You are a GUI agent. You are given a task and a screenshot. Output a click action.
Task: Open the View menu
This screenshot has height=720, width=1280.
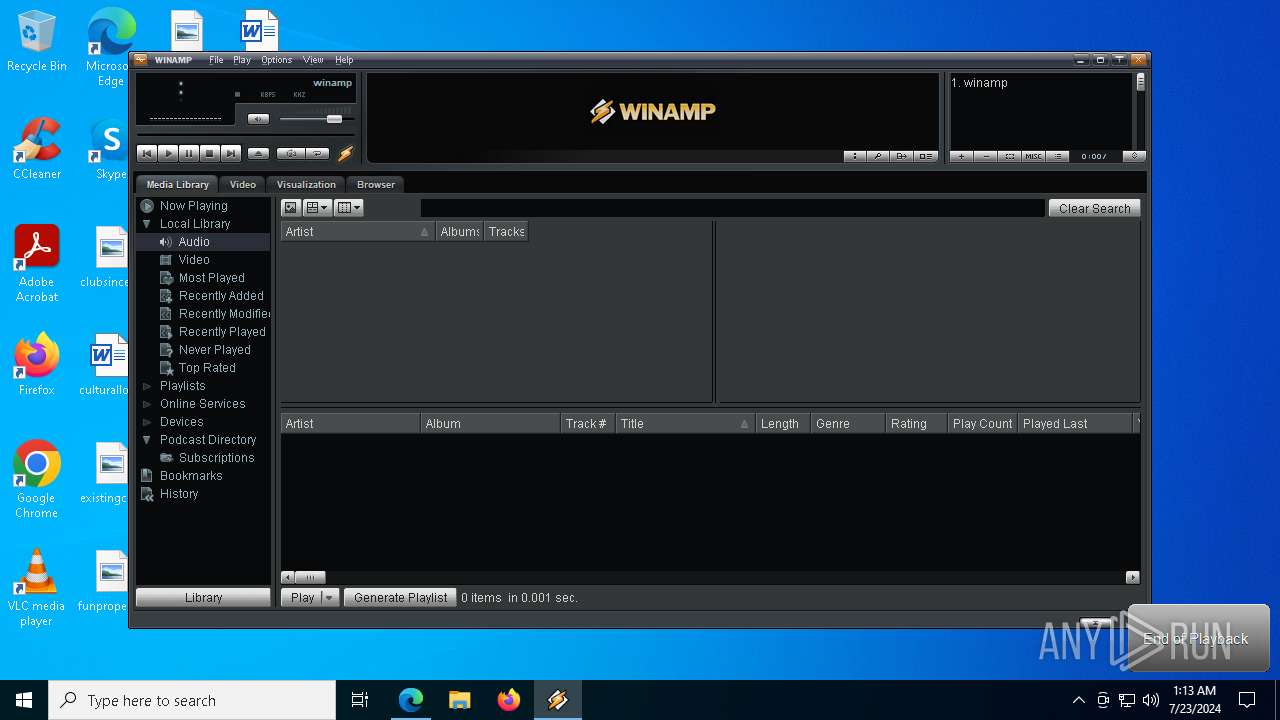(x=313, y=60)
